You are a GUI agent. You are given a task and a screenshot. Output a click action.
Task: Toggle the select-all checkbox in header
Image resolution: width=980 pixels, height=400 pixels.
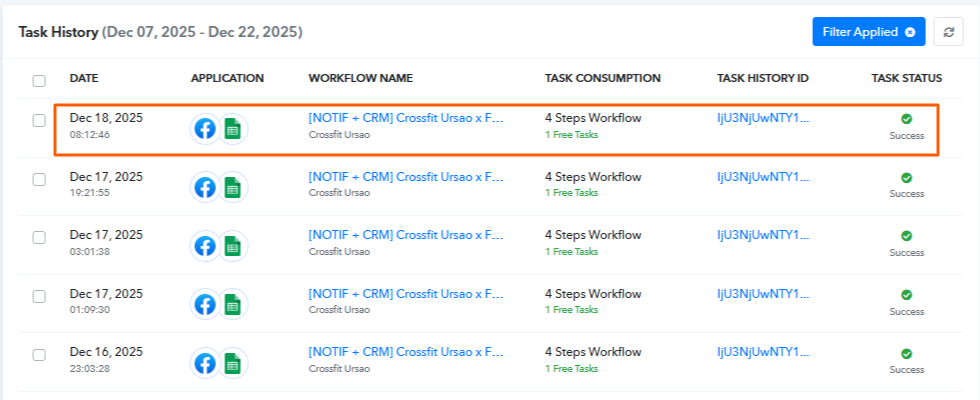coord(39,80)
